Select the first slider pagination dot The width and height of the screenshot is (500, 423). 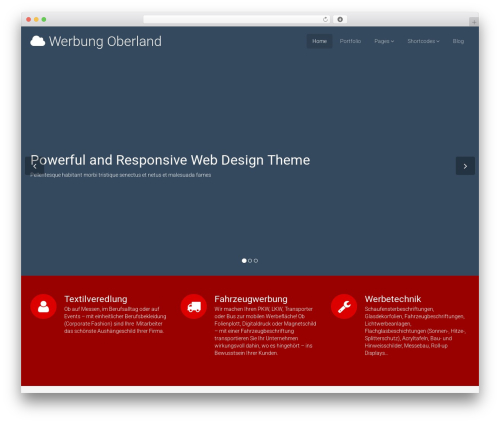(x=244, y=261)
